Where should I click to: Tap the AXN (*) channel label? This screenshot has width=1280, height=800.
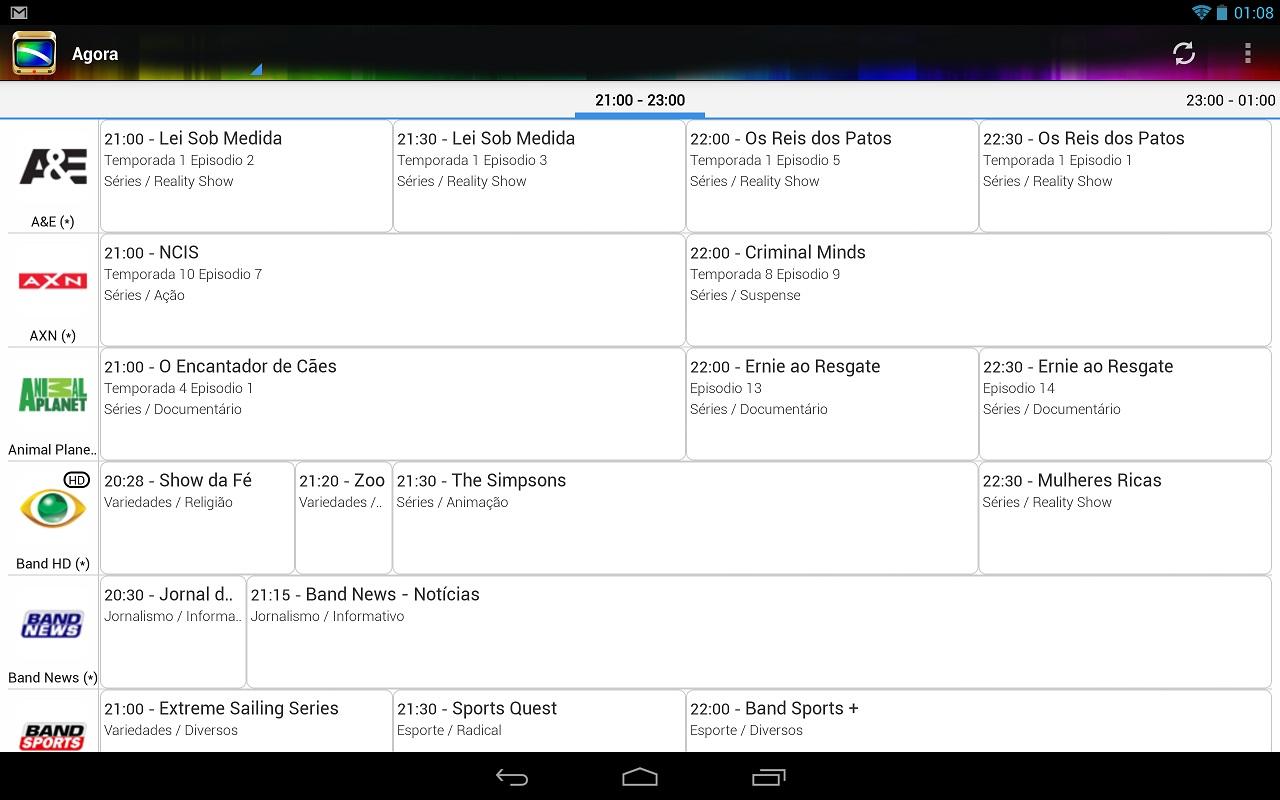(x=53, y=336)
